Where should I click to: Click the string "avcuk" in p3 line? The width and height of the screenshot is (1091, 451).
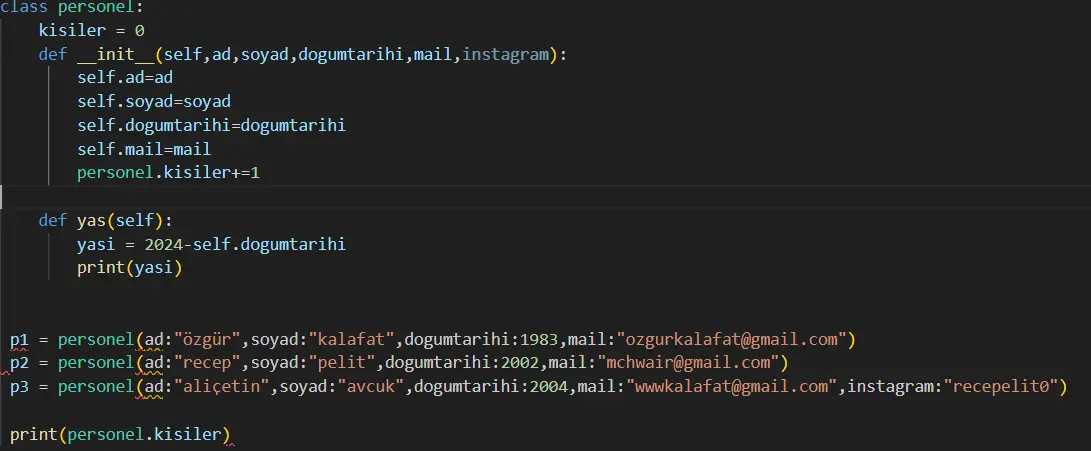[x=370, y=386]
